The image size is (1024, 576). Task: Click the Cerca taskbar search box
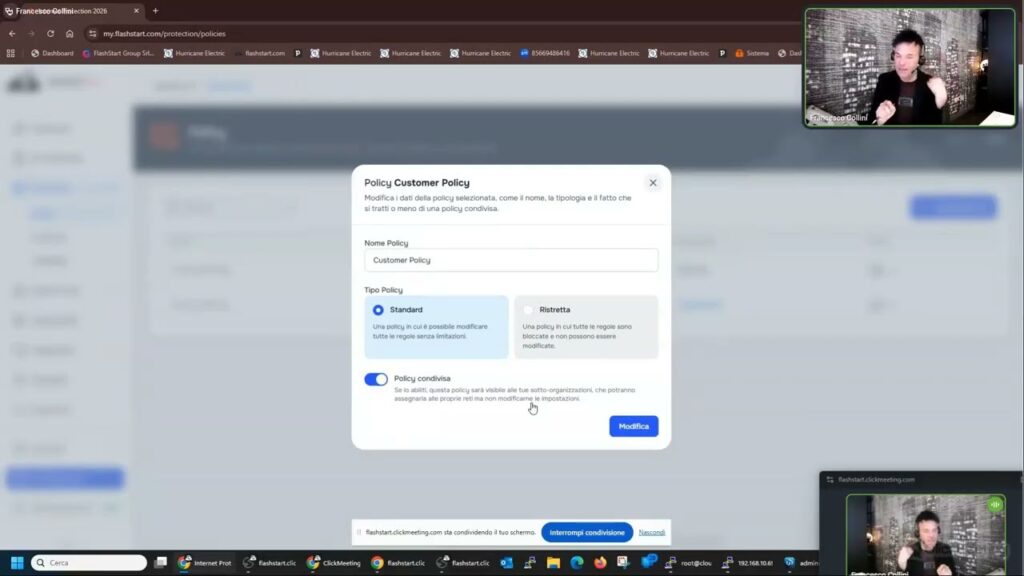[x=89, y=562]
